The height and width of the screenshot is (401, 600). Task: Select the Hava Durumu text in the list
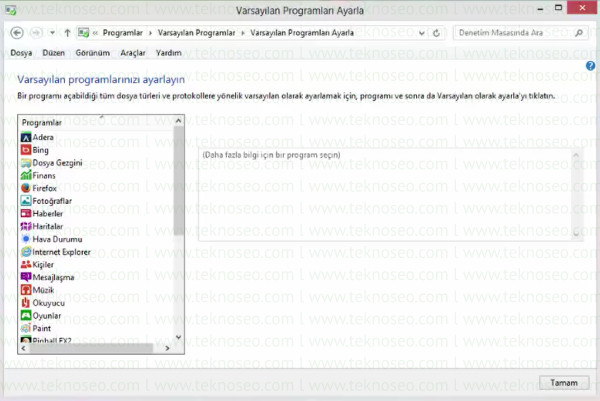point(57,239)
